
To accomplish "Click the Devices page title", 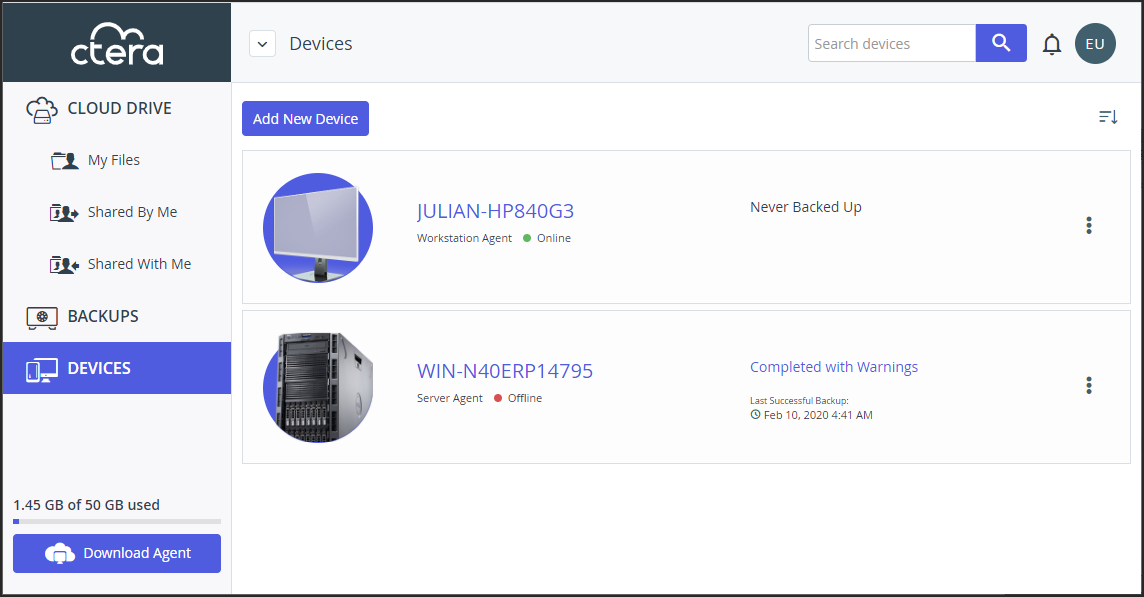I will point(319,43).
